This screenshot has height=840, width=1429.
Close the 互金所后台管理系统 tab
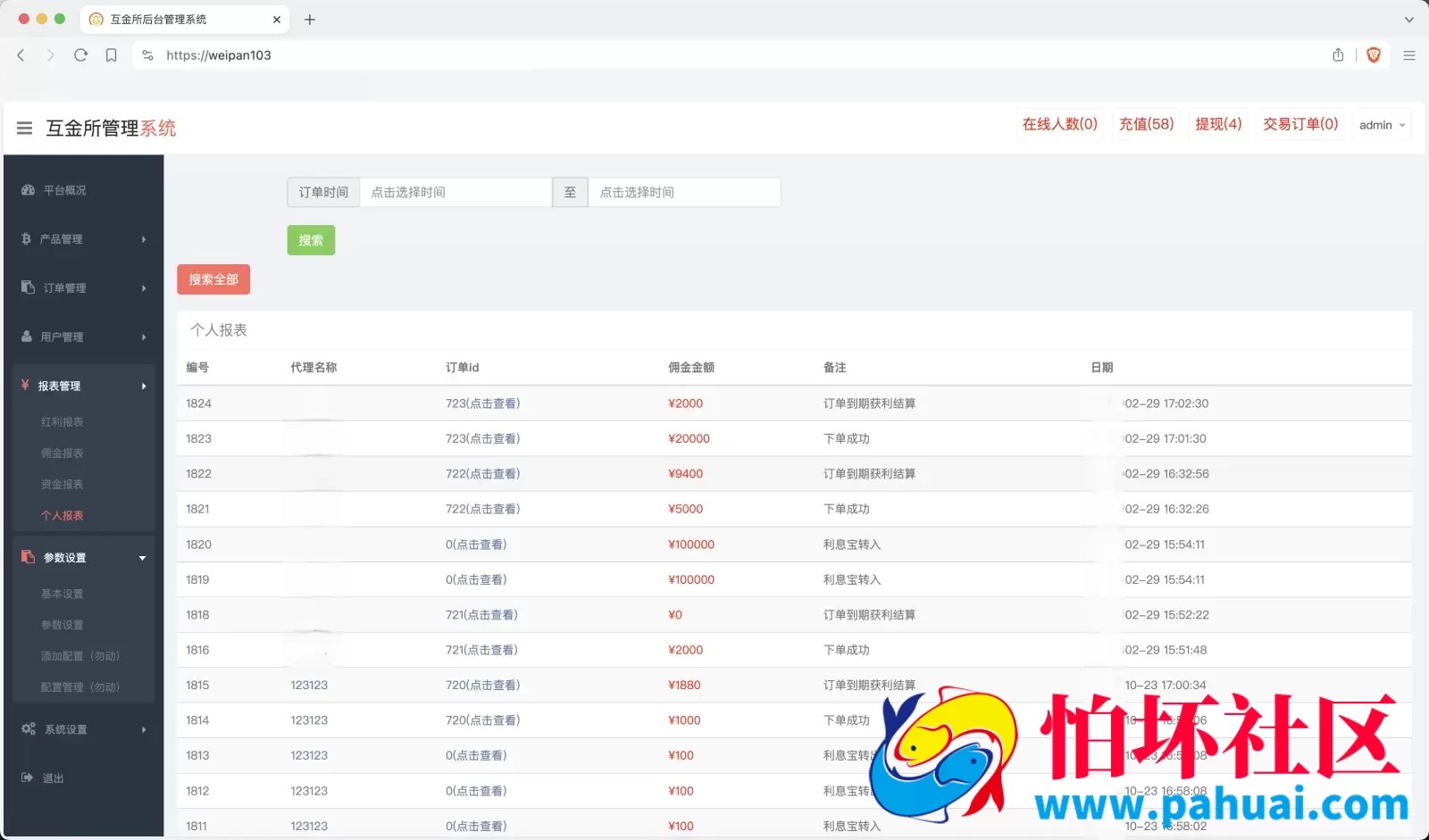pyautogui.click(x=277, y=20)
